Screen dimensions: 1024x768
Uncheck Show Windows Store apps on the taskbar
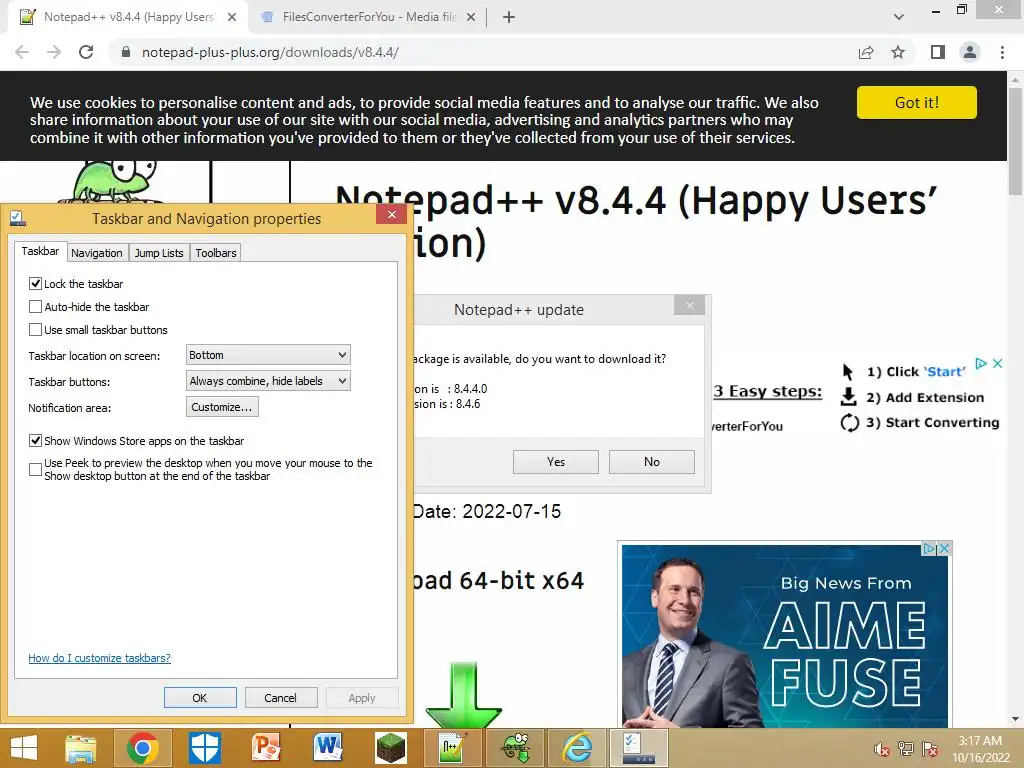pos(35,441)
